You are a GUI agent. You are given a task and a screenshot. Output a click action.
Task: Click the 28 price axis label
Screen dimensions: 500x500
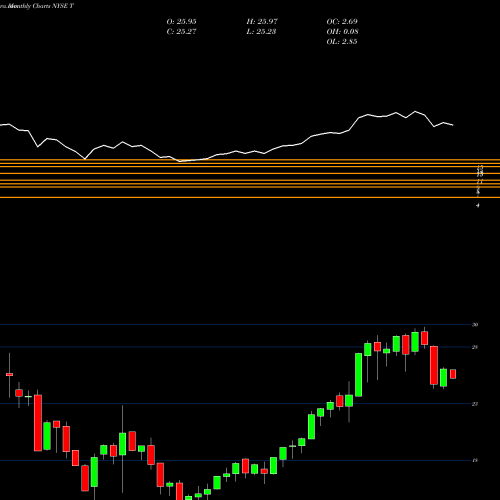point(475,347)
